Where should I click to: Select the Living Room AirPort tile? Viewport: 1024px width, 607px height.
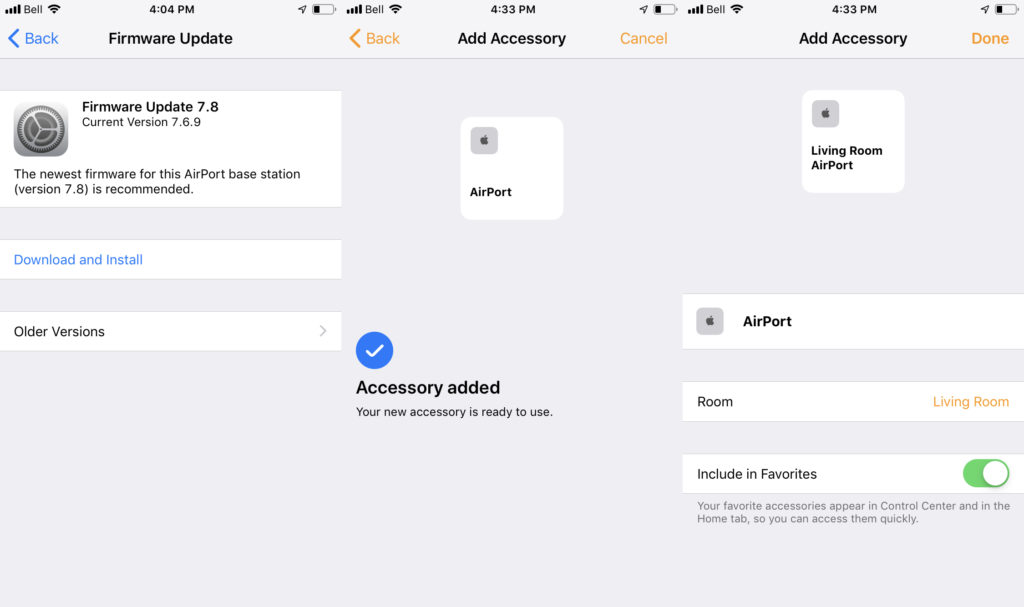(x=853, y=141)
